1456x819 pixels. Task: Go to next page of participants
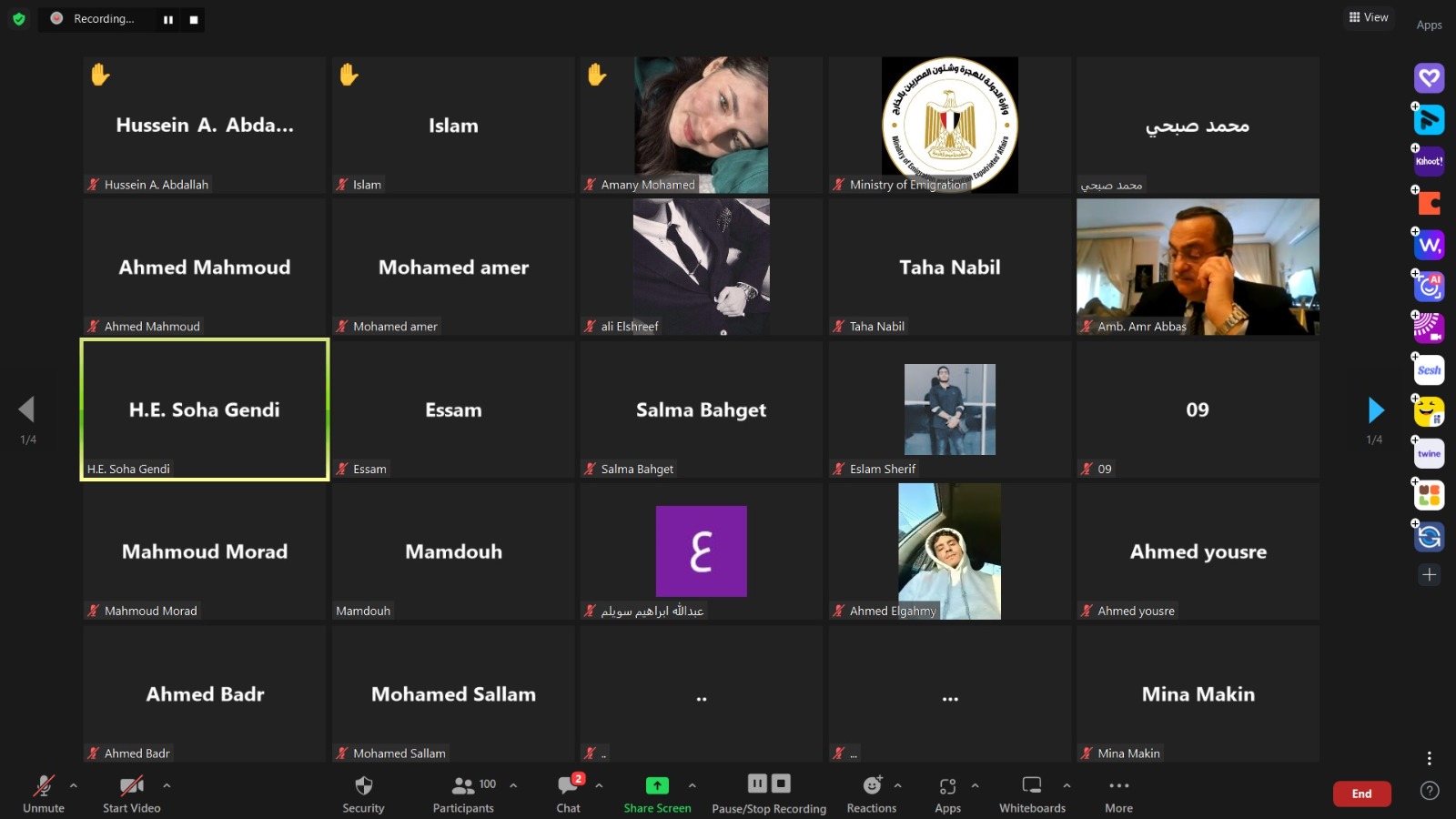[1376, 410]
